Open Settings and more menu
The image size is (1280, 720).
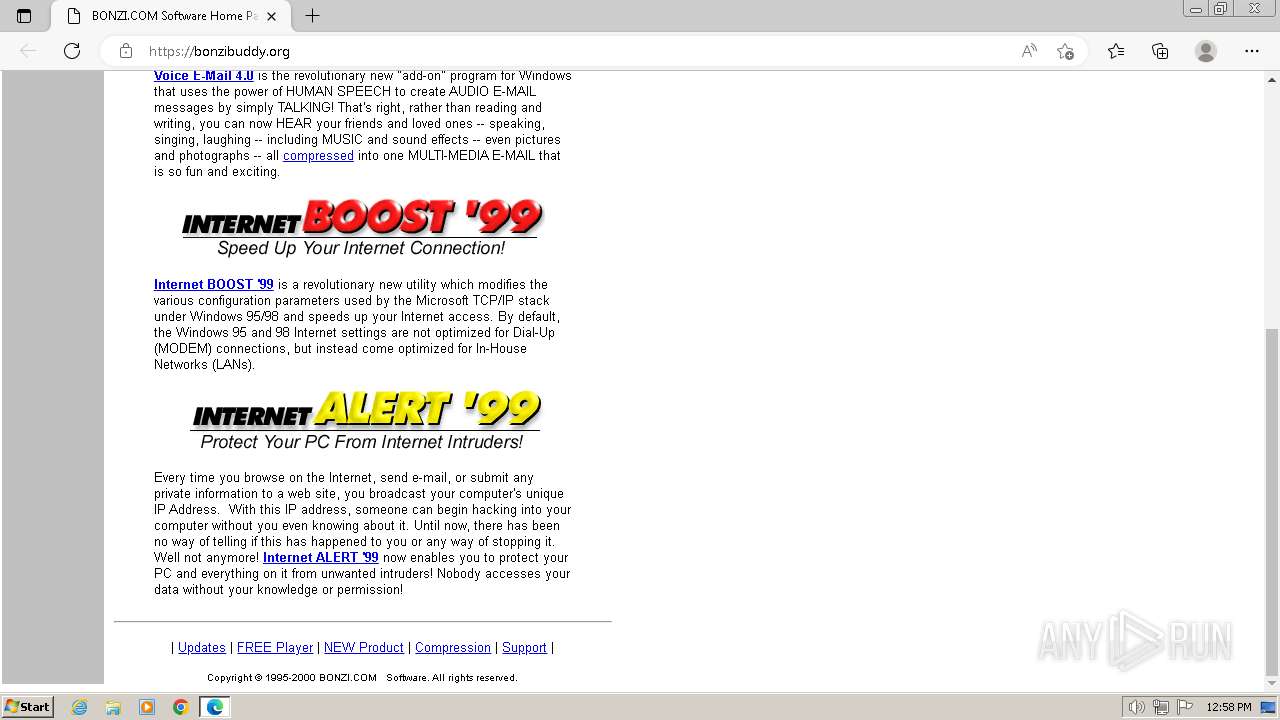(1252, 51)
